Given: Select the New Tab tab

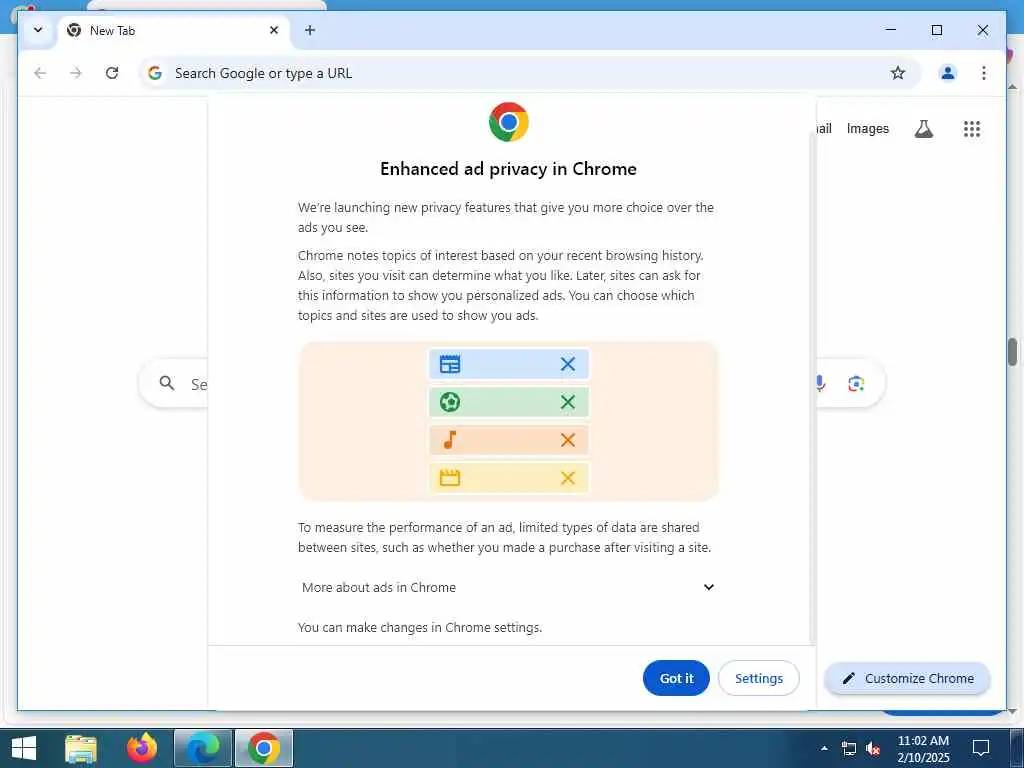Looking at the screenshot, I should coord(173,31).
